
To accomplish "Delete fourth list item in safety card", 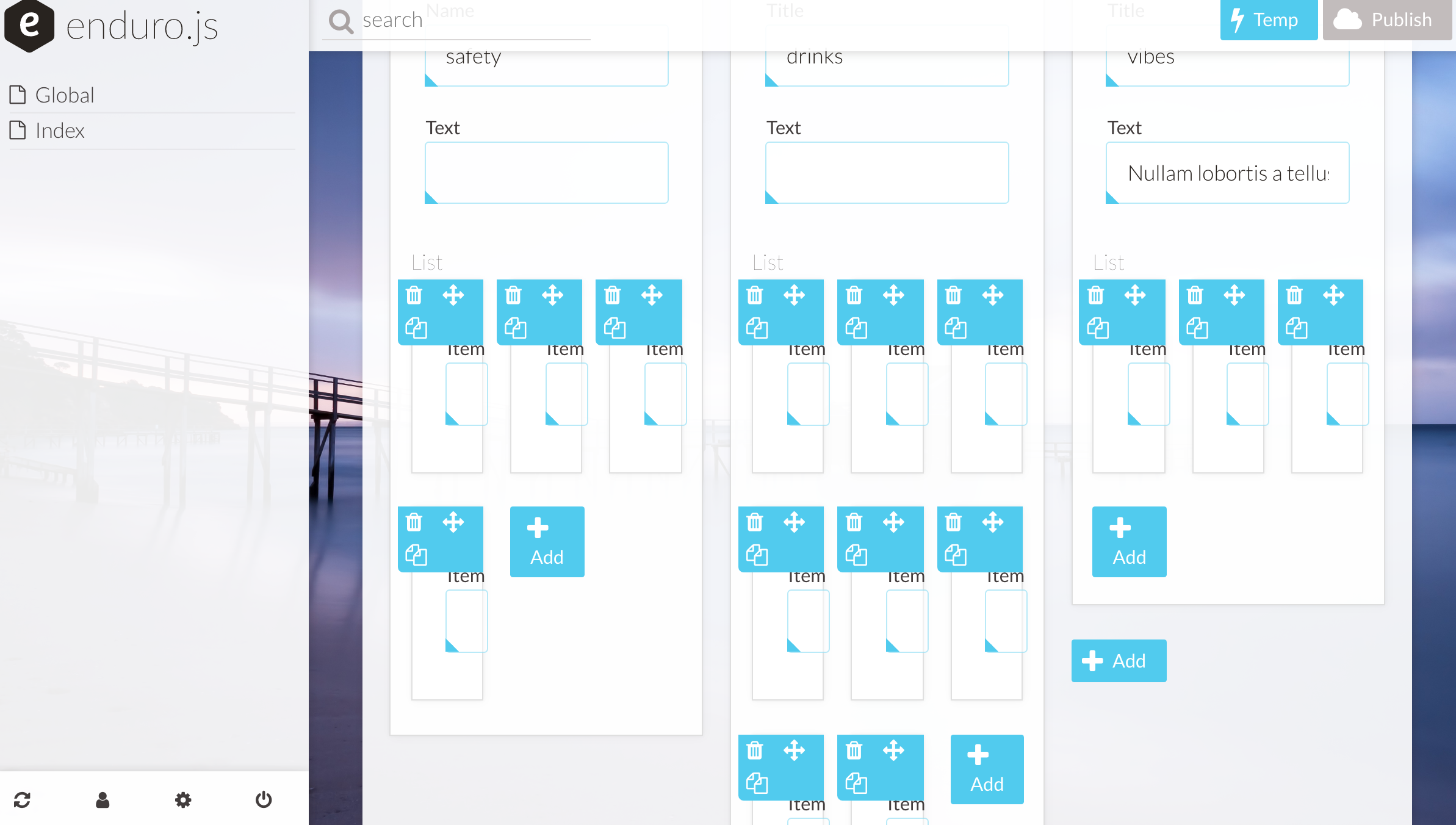I will (414, 522).
